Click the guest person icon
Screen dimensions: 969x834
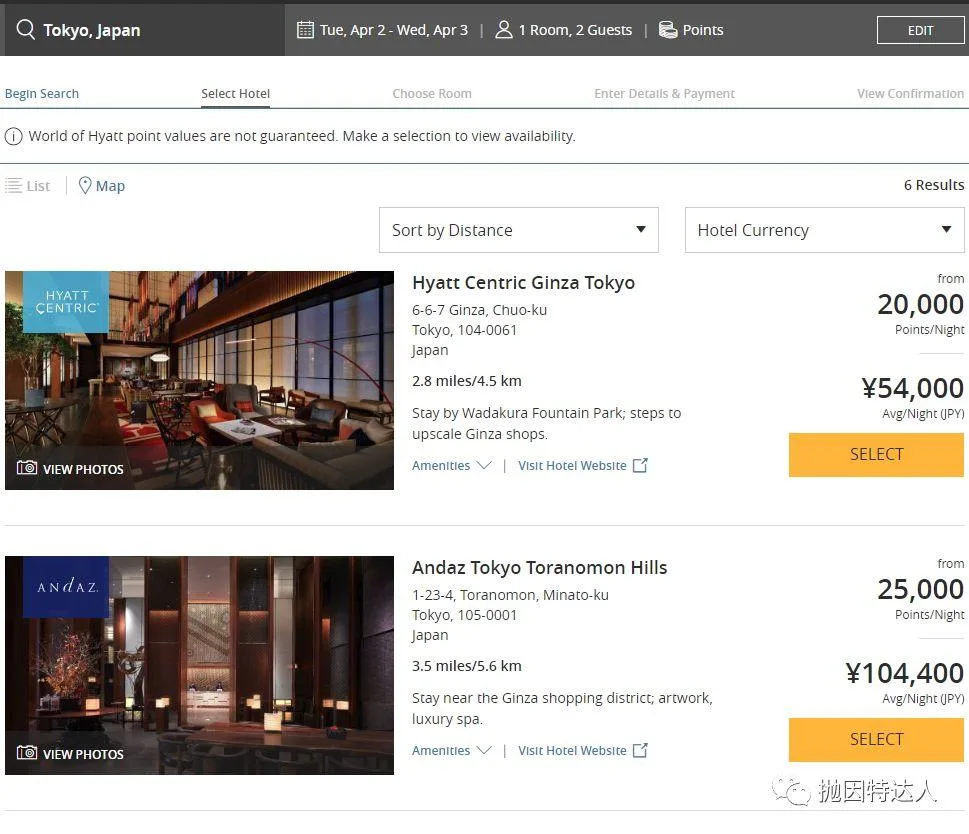[x=504, y=30]
